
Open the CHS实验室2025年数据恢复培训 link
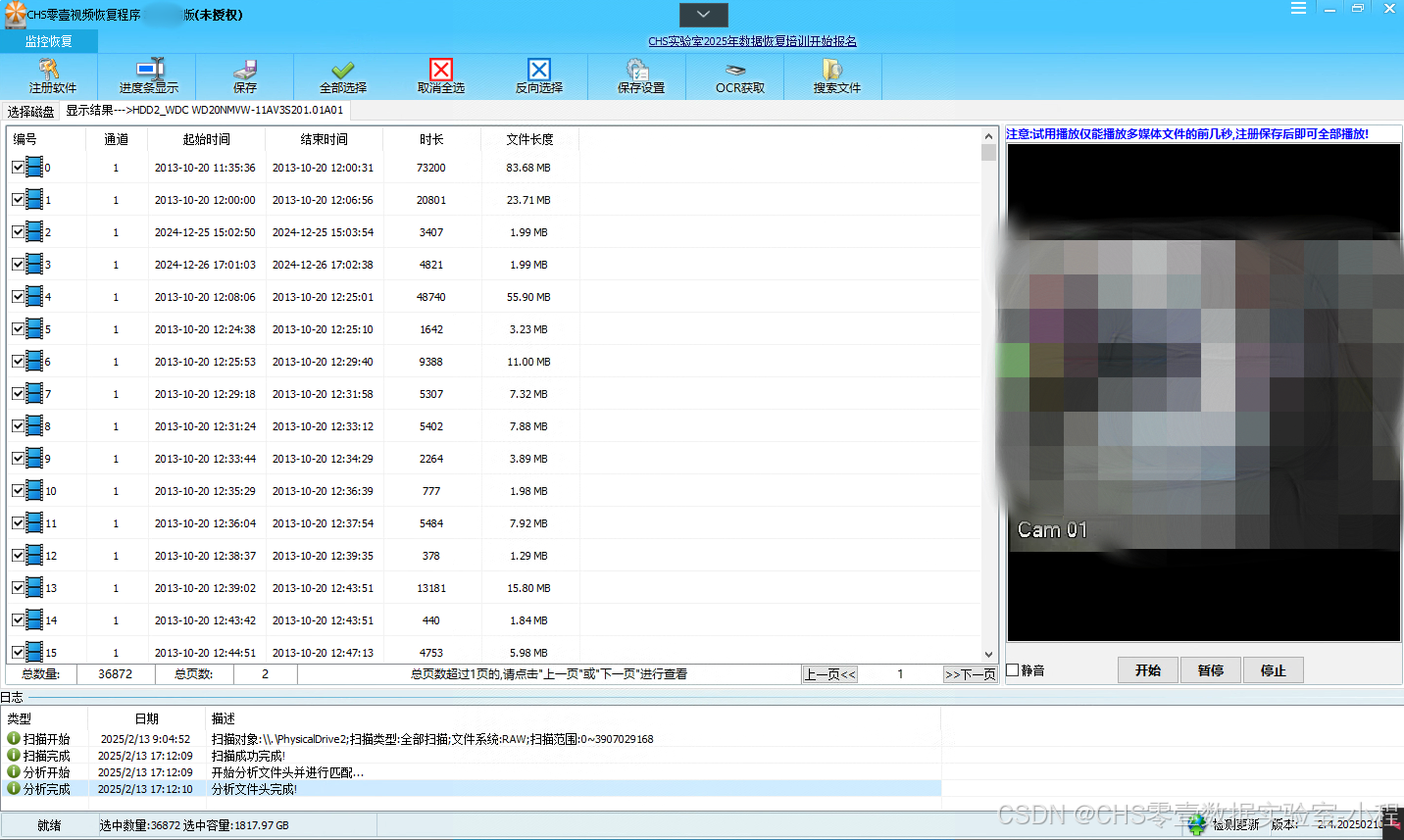752,41
